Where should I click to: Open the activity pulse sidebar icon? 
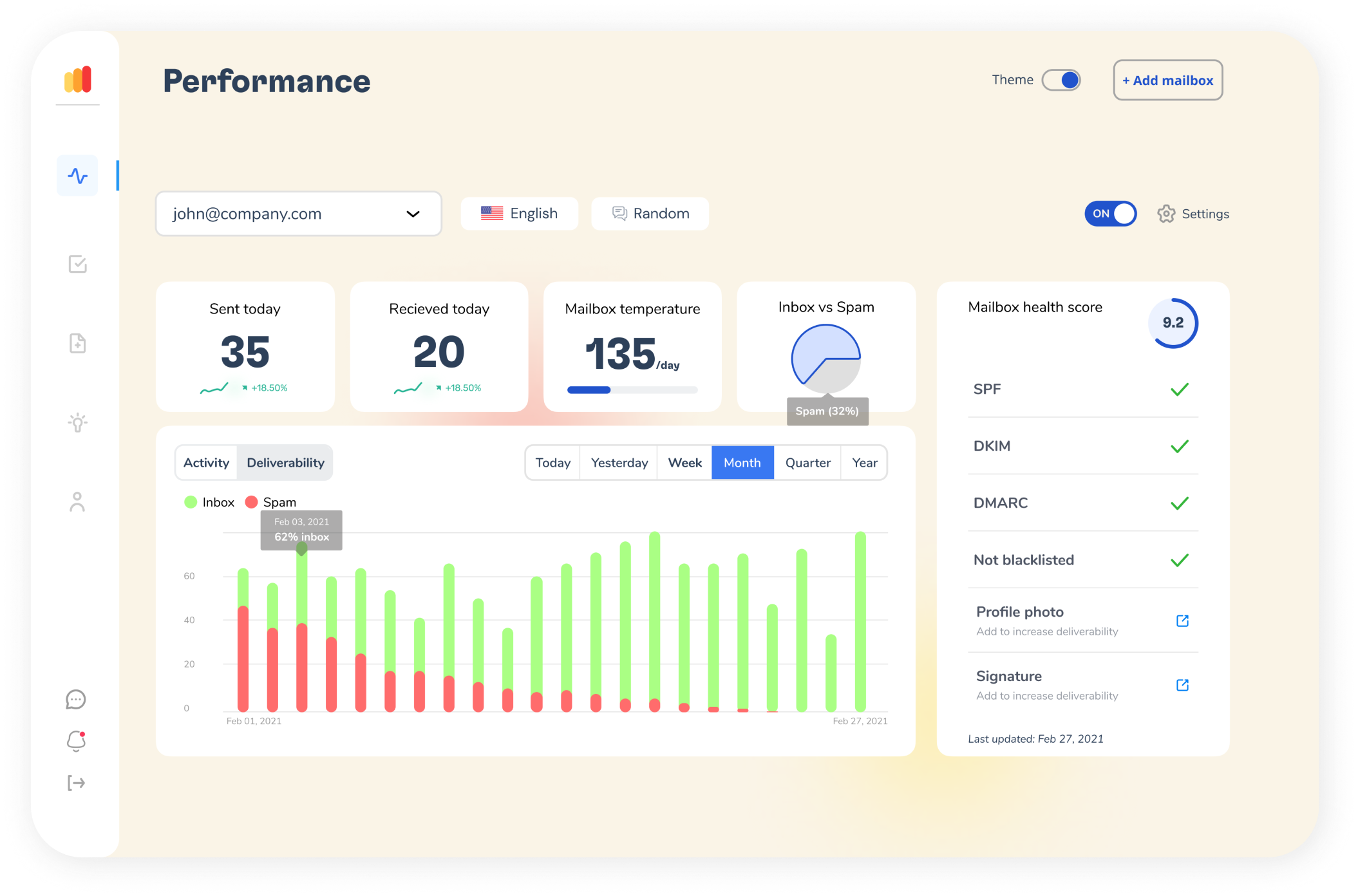[x=77, y=176]
